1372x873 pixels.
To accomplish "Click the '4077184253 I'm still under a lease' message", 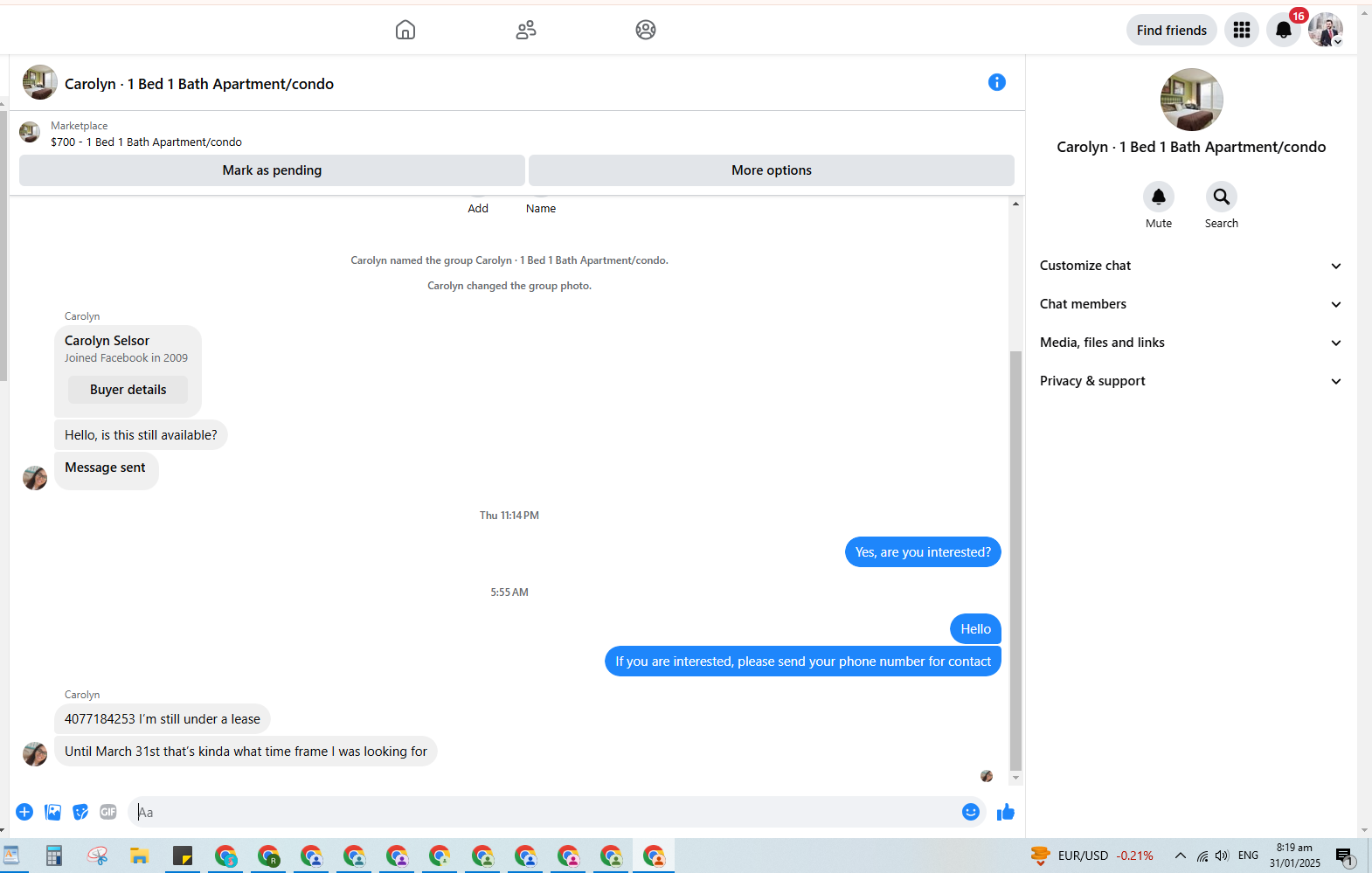I will (163, 719).
